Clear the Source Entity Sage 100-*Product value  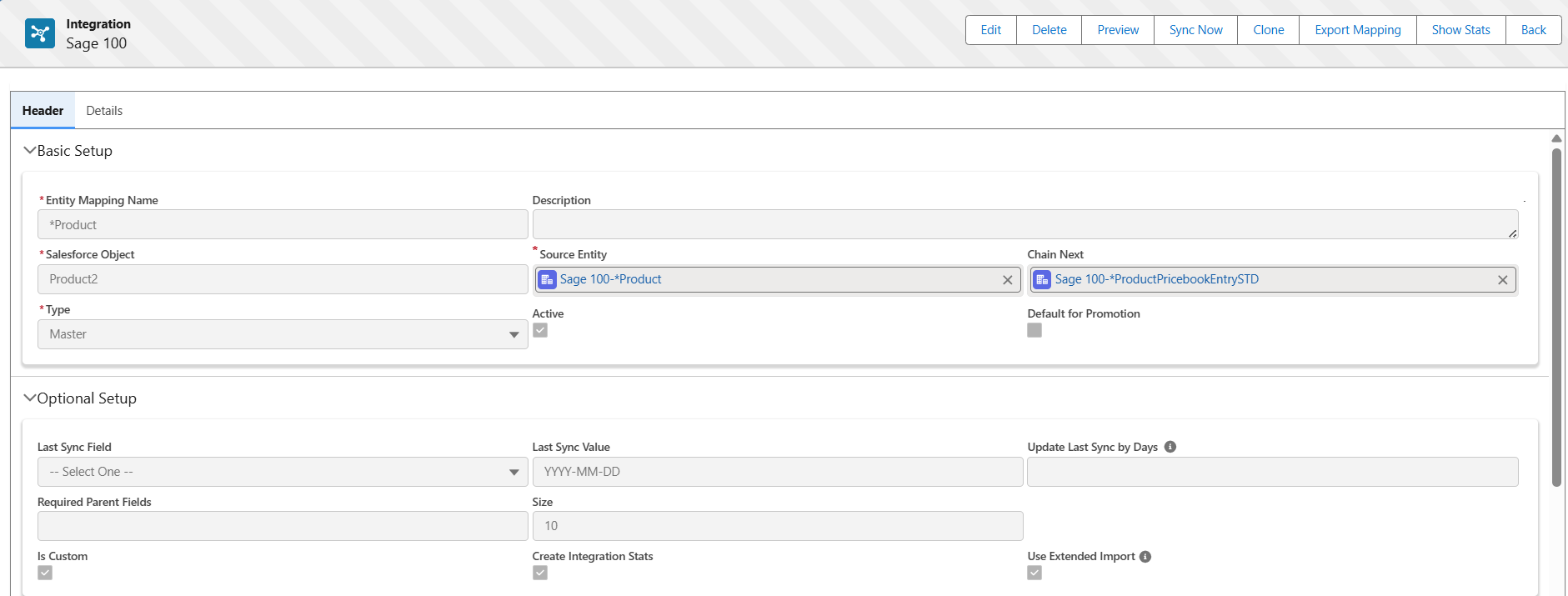1007,280
